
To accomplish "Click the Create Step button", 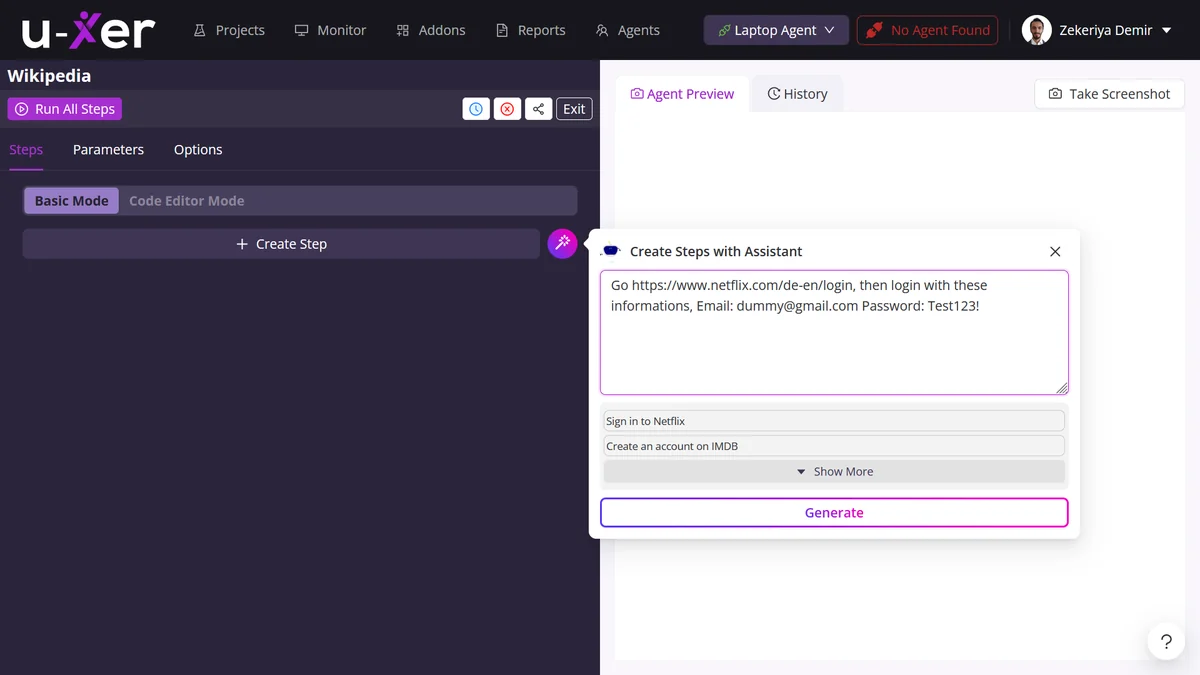I will click(x=281, y=244).
